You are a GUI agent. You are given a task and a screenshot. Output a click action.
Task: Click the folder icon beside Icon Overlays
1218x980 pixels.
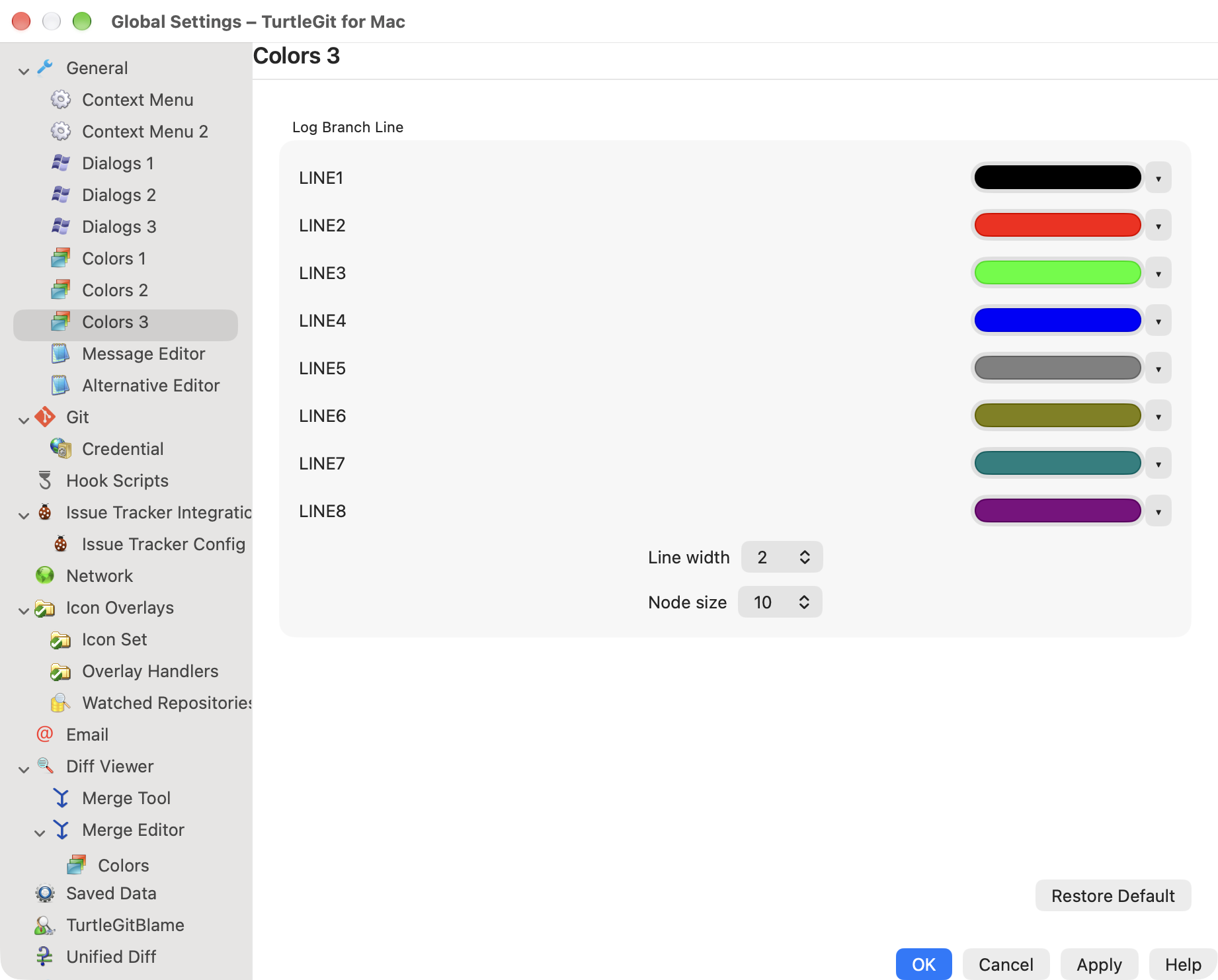tap(45, 608)
